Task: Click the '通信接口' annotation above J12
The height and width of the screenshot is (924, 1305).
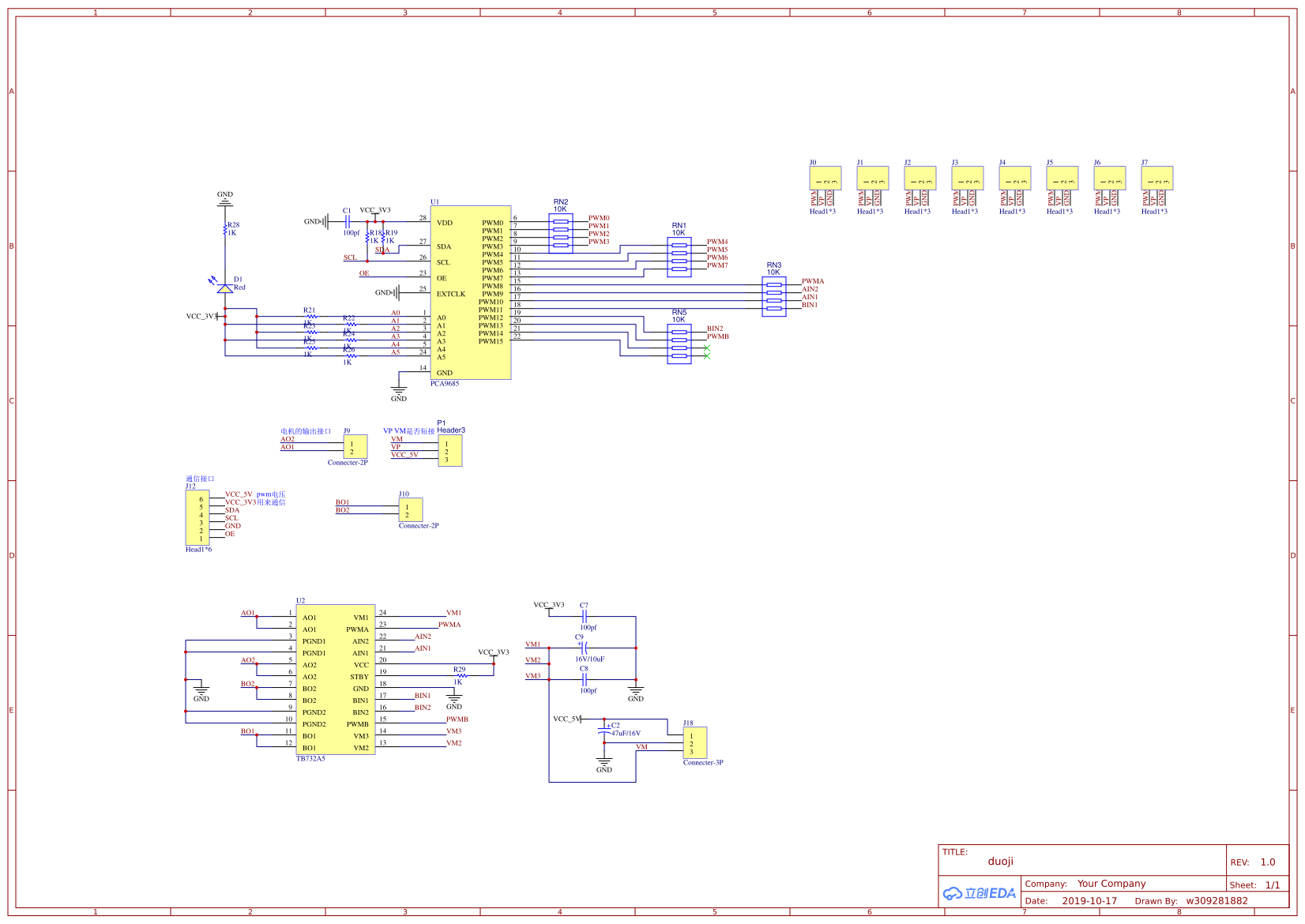Action: click(x=200, y=479)
